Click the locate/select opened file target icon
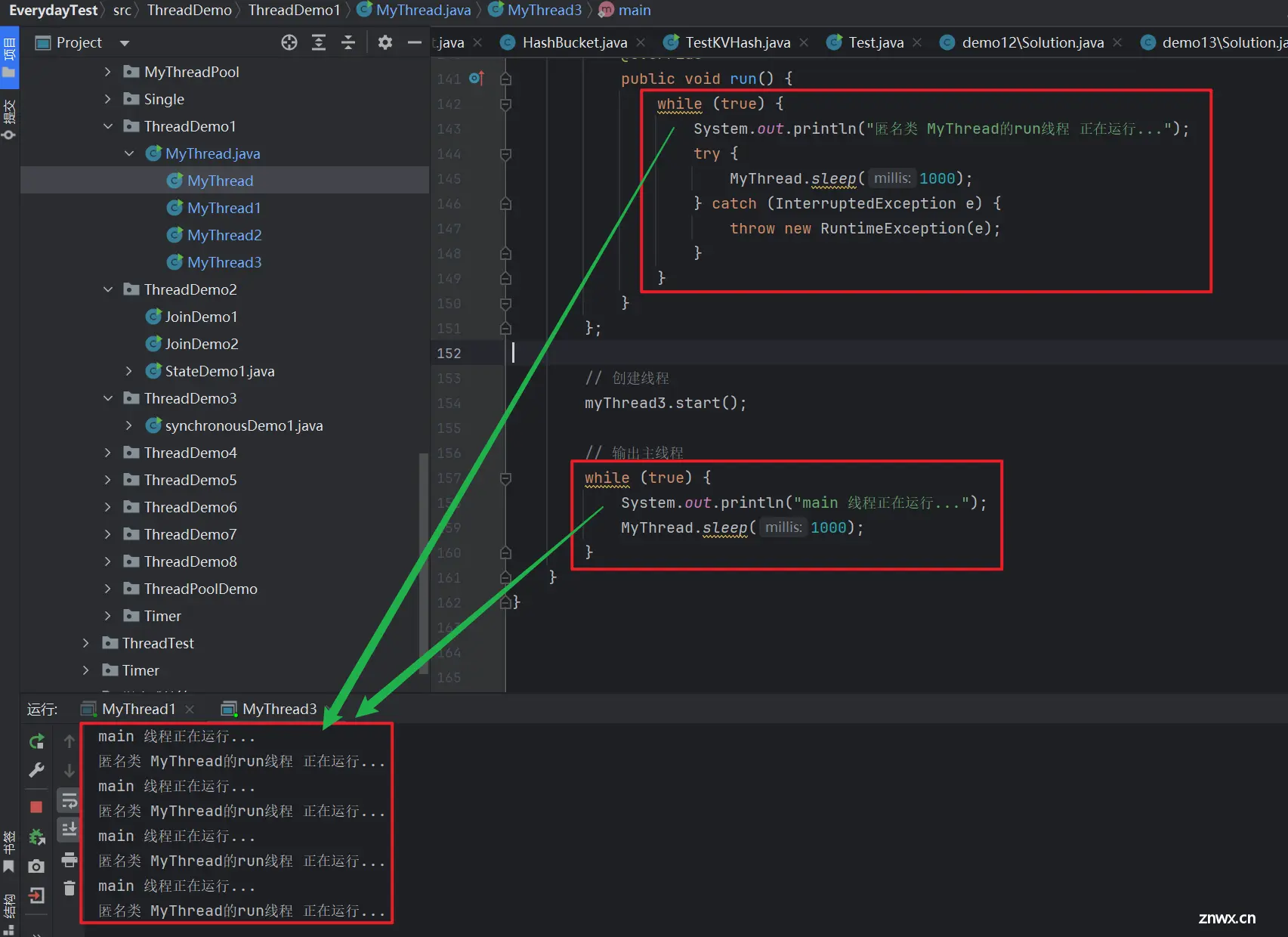Image resolution: width=1288 pixels, height=937 pixels. [289, 42]
